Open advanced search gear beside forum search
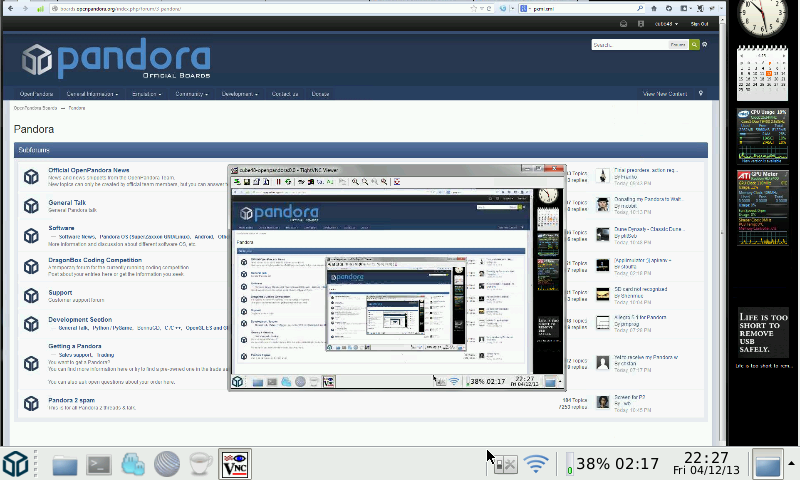800x480 pixels. pos(705,45)
